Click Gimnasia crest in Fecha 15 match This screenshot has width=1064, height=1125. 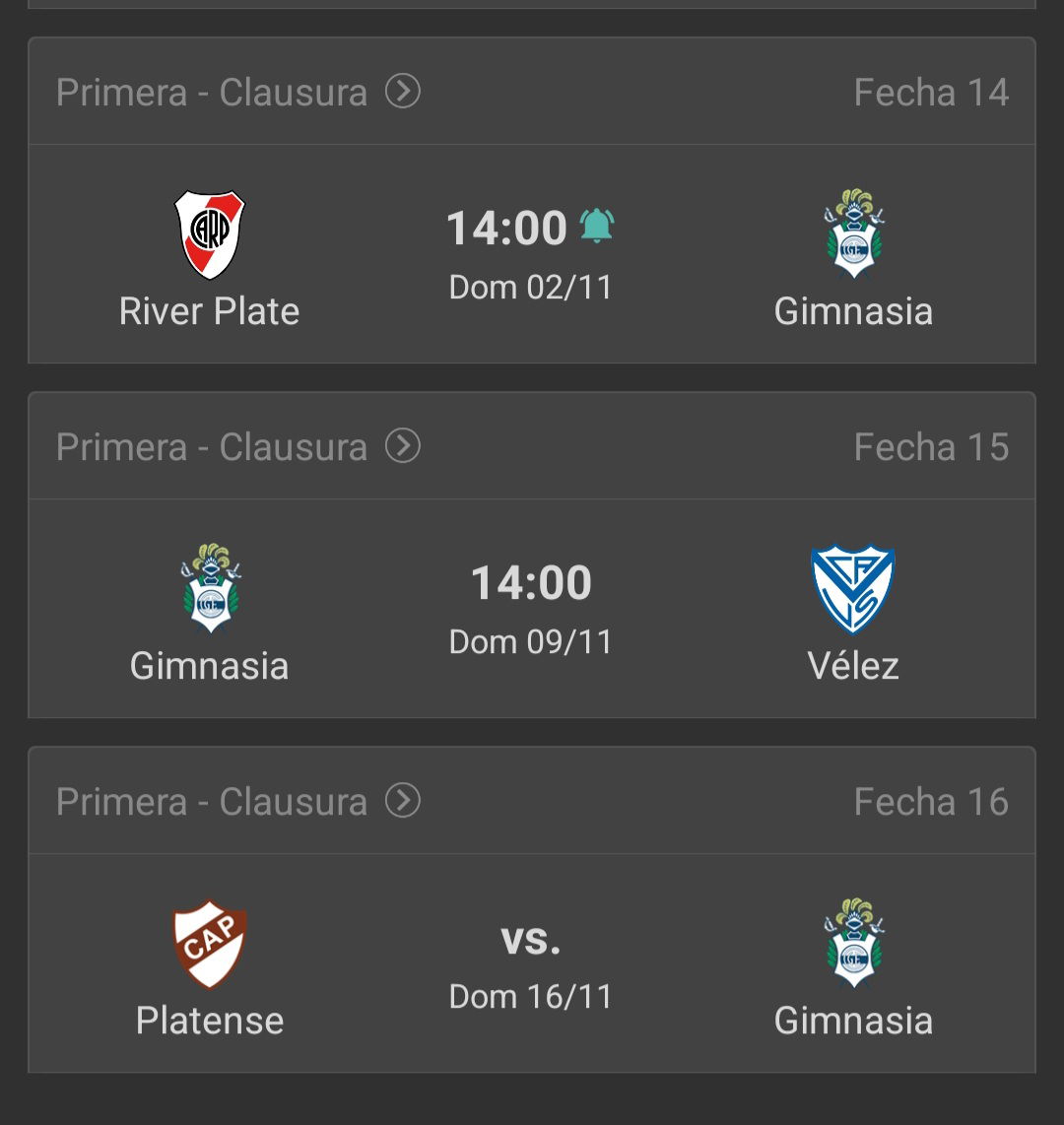pyautogui.click(x=210, y=589)
